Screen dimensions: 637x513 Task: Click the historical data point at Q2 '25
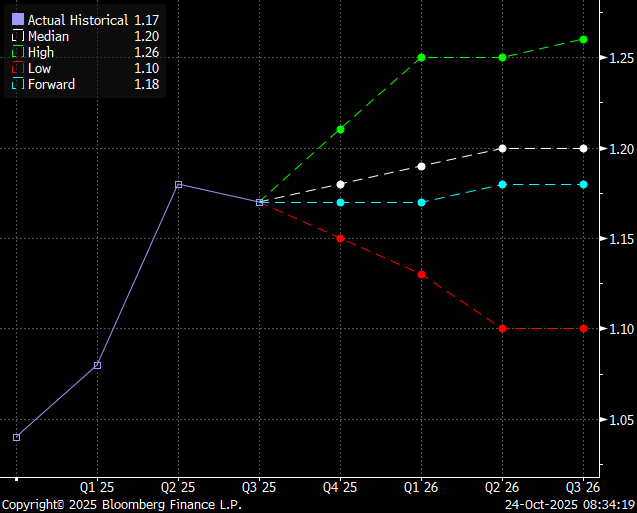178,184
